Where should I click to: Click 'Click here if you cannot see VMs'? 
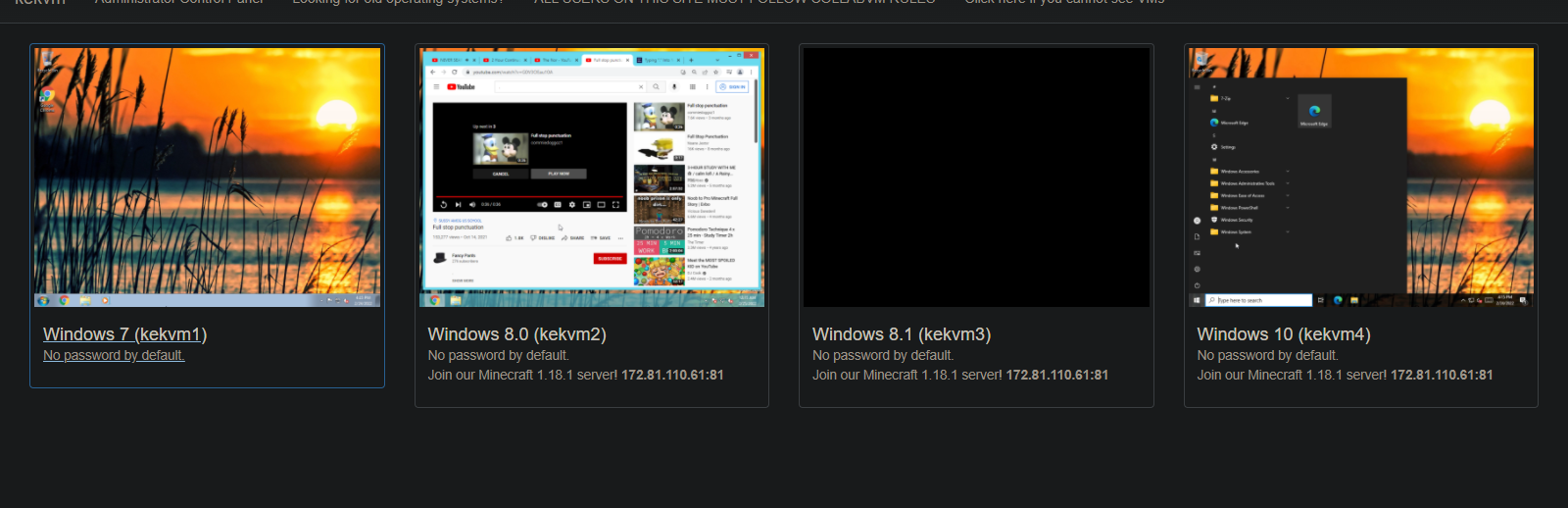coord(1064,3)
